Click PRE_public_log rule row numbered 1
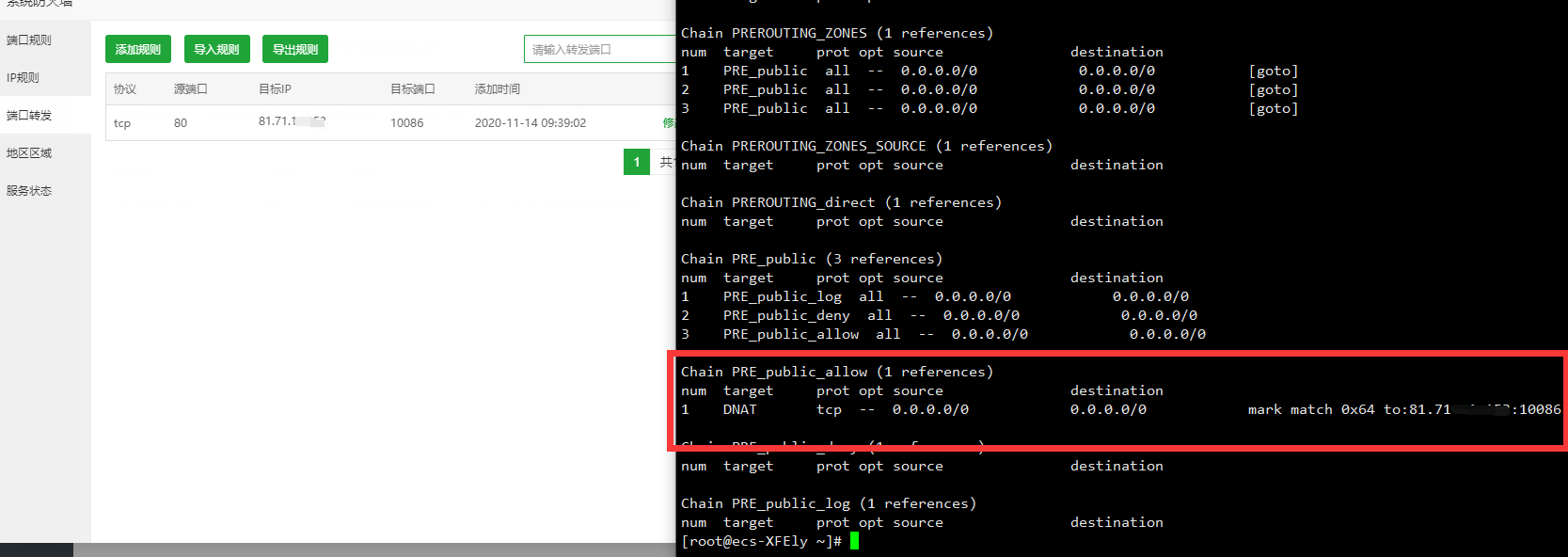 pyautogui.click(x=935, y=296)
